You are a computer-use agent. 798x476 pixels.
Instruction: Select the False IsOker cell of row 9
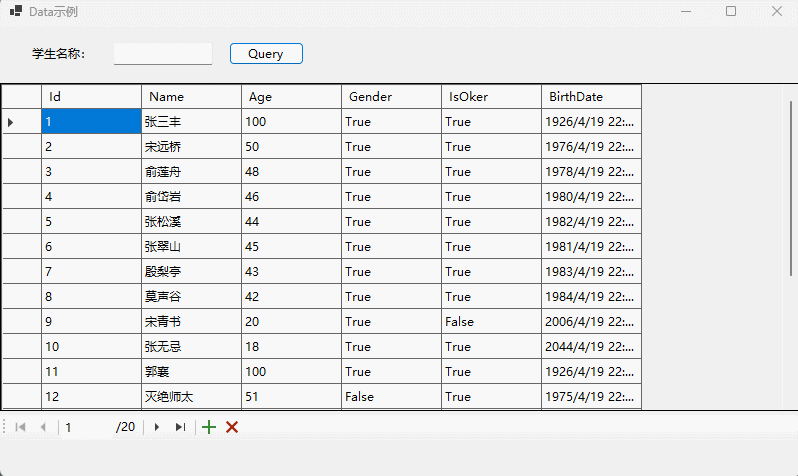[491, 321]
